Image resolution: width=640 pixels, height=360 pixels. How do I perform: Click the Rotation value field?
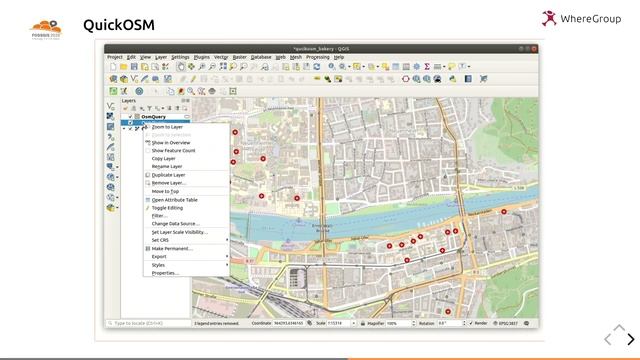point(449,323)
